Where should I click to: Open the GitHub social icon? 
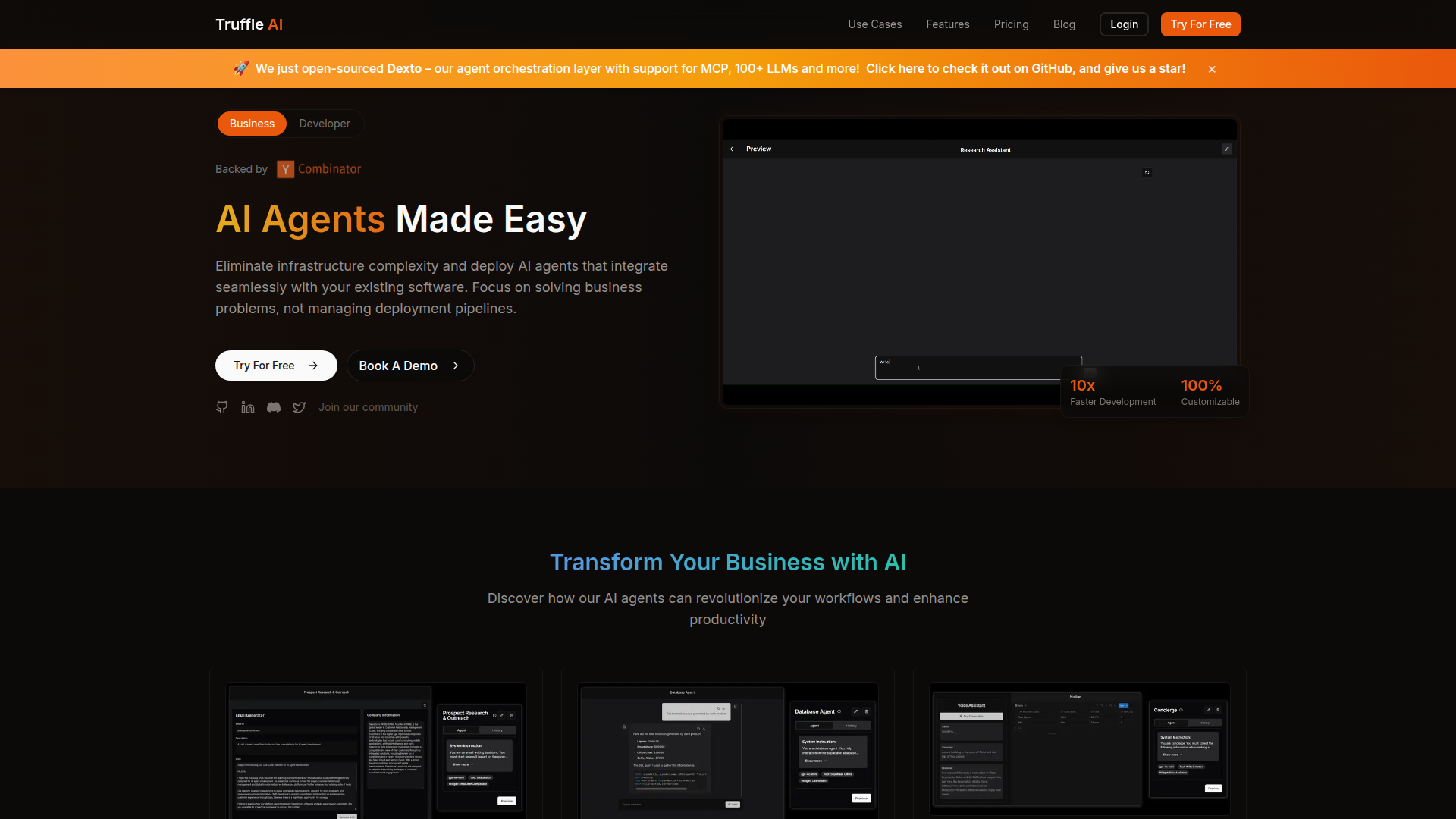[221, 407]
